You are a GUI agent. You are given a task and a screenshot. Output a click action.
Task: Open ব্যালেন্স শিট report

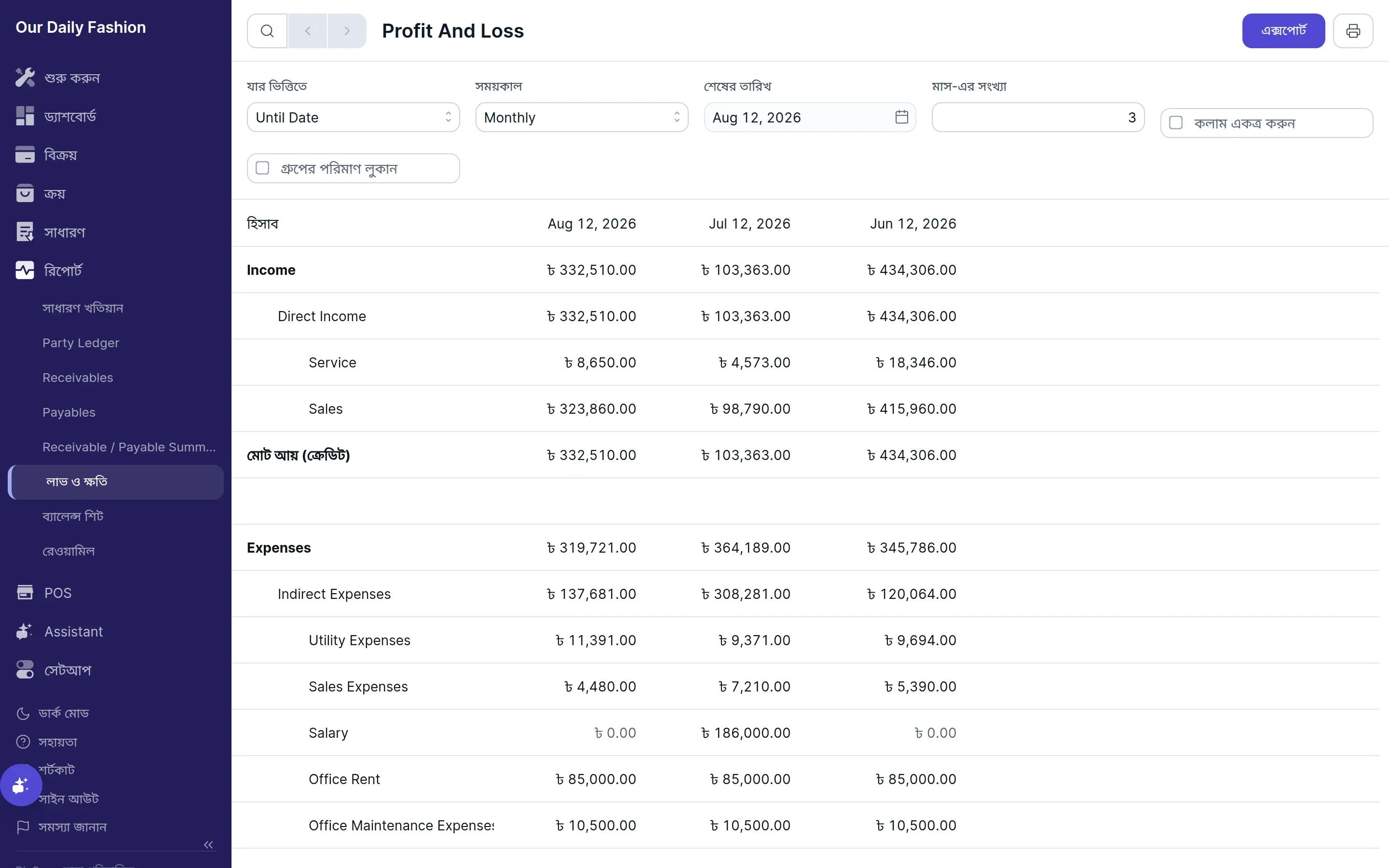[x=73, y=516]
